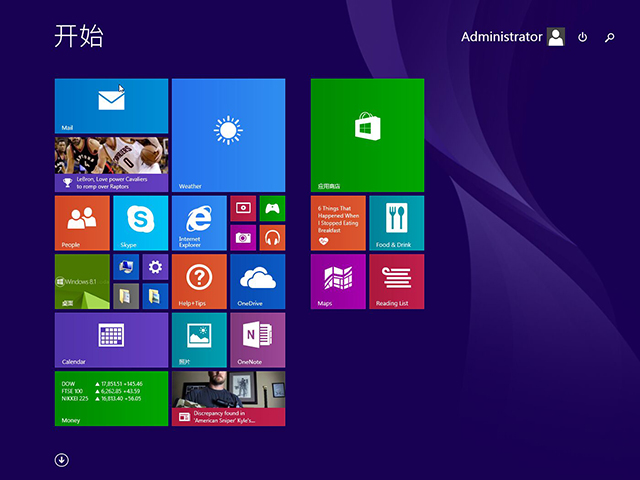Open the Food & Drink tile
This screenshot has width=640, height=480.
pyautogui.click(x=397, y=223)
